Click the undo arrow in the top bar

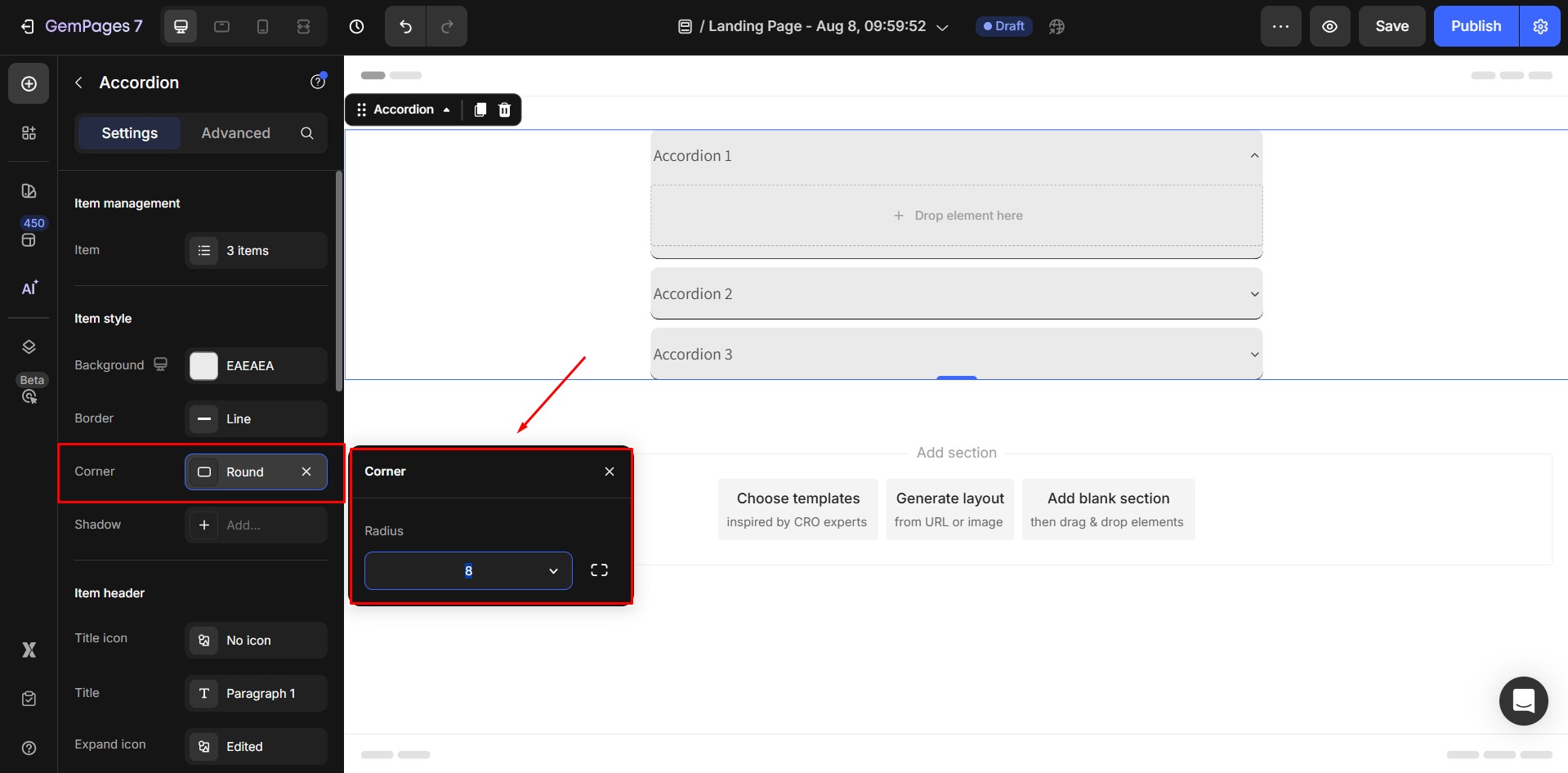405,26
